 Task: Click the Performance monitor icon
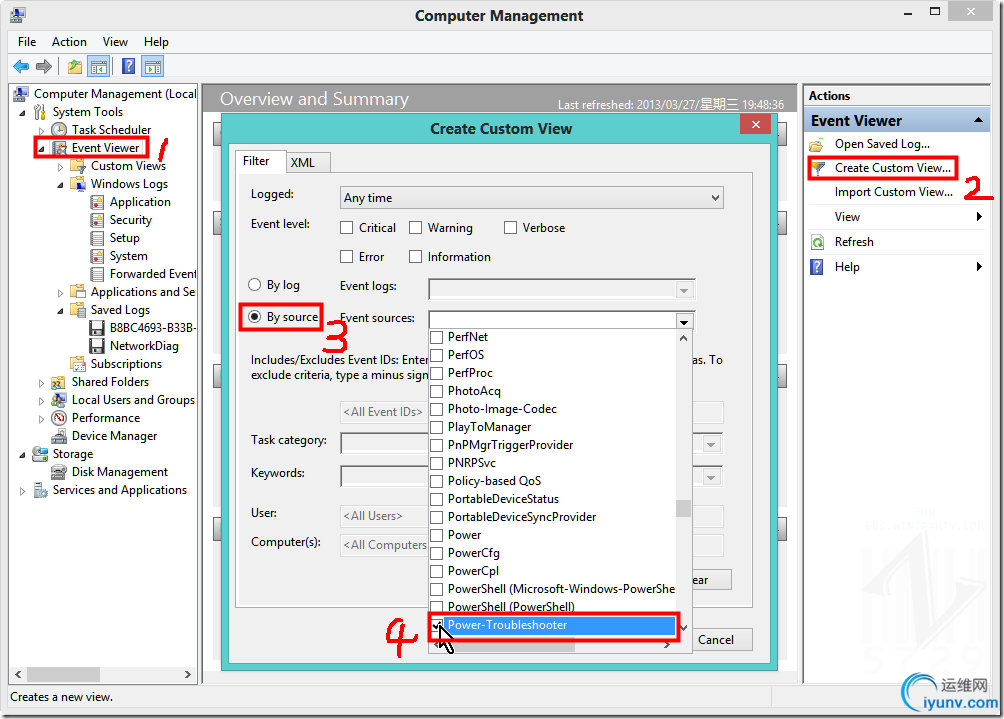pyautogui.click(x=59, y=418)
